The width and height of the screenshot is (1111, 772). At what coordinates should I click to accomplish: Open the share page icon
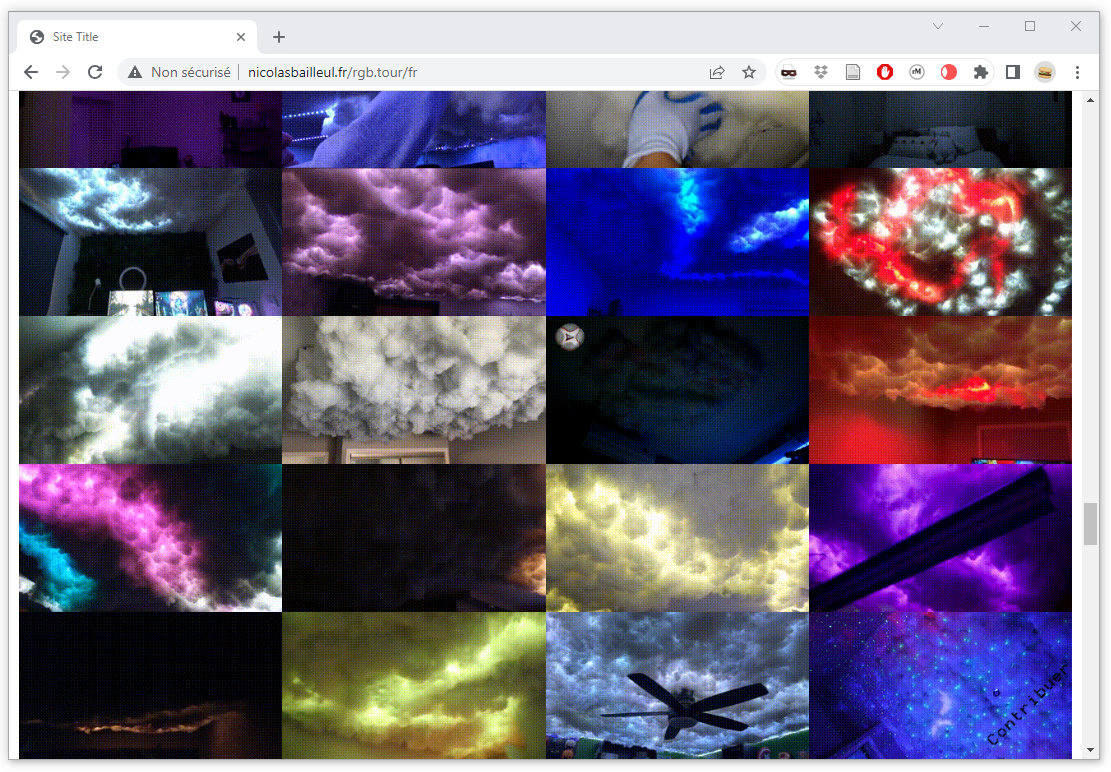pyautogui.click(x=717, y=72)
